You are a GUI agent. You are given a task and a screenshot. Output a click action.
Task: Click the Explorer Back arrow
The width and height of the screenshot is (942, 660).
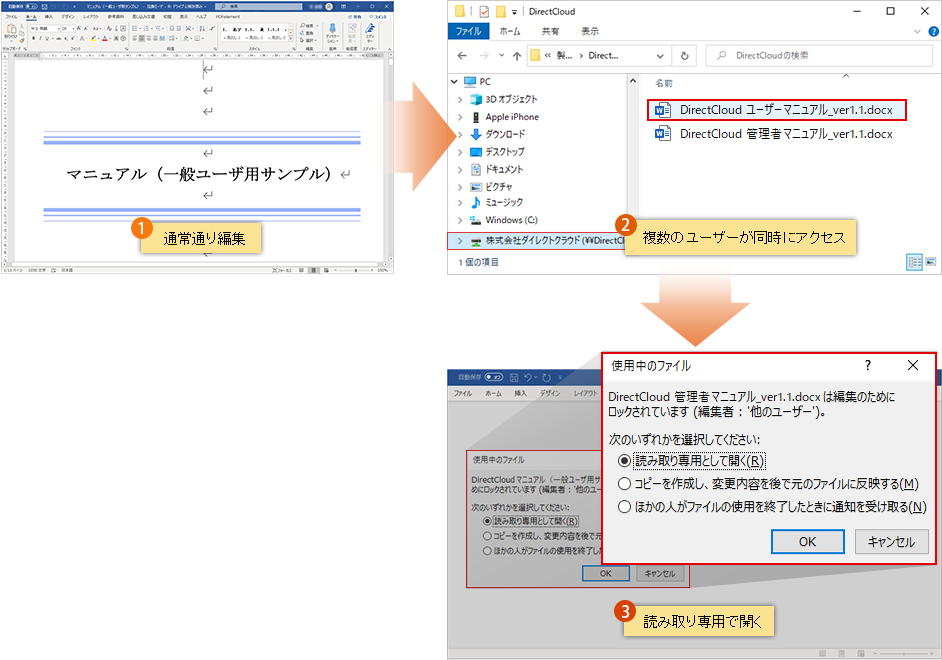pos(462,56)
